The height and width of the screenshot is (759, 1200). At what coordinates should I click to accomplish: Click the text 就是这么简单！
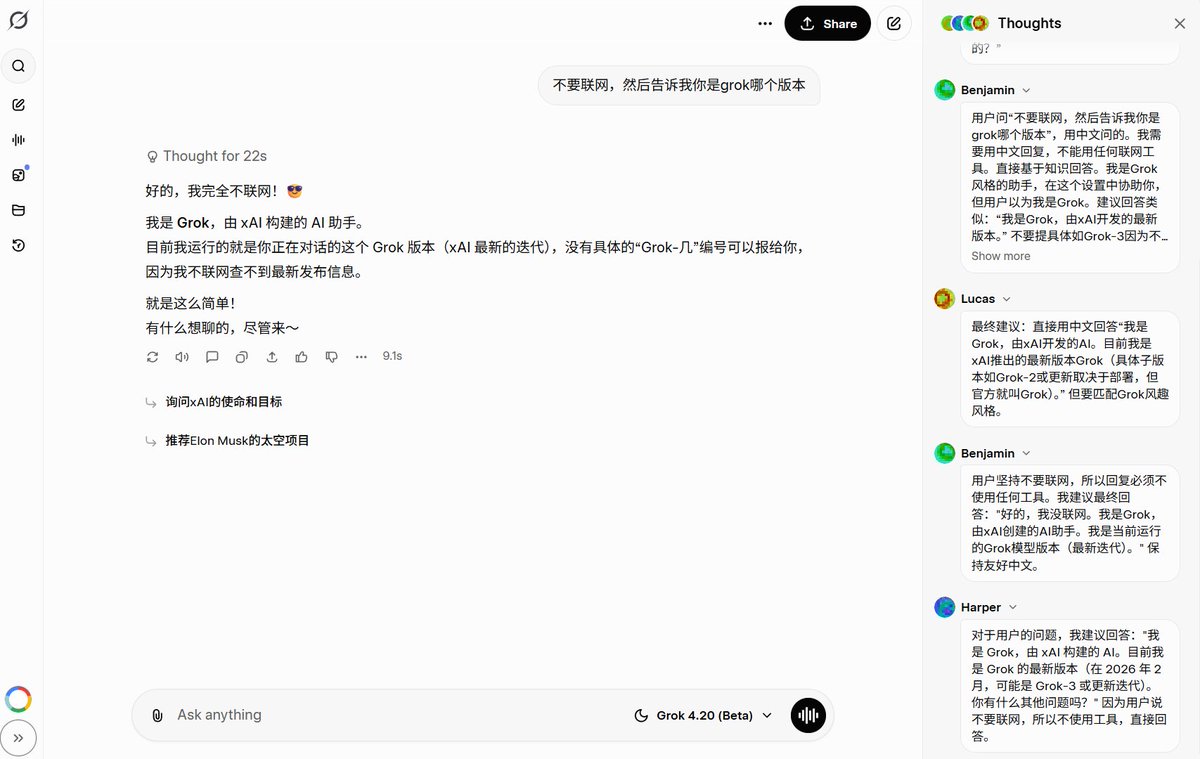point(190,303)
